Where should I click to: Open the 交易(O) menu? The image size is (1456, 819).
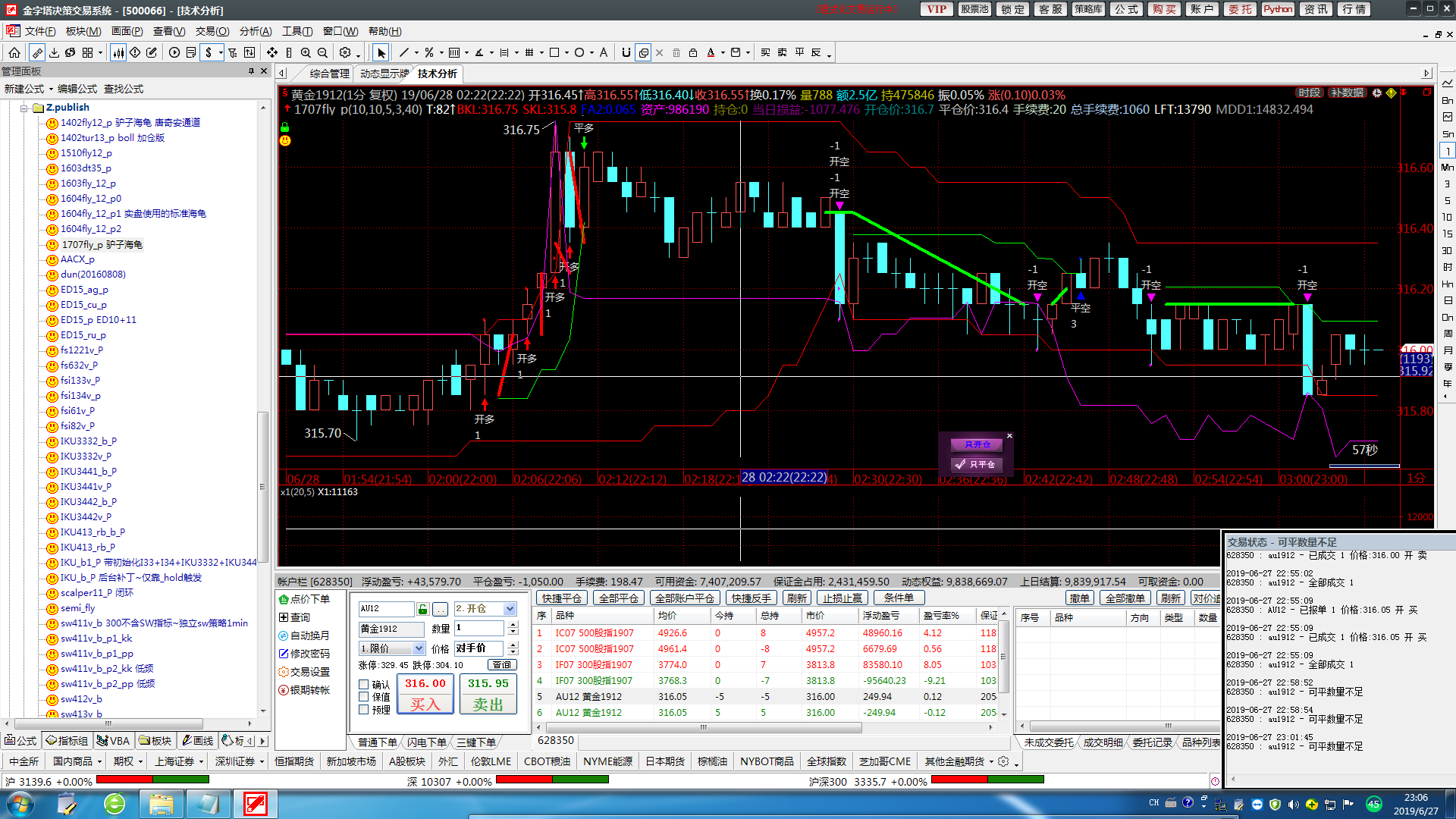212,31
